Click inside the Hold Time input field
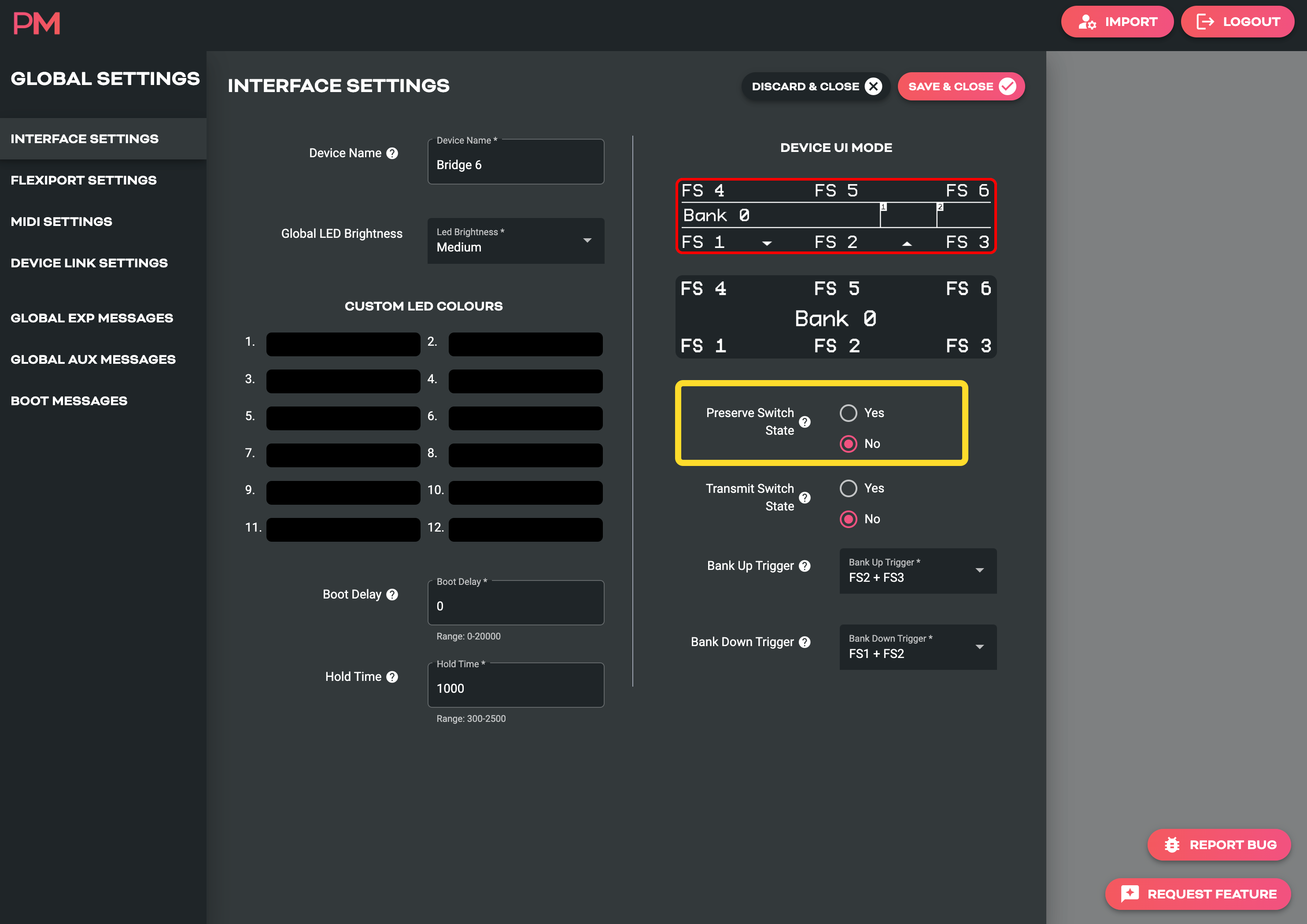This screenshot has width=1307, height=924. tap(515, 688)
